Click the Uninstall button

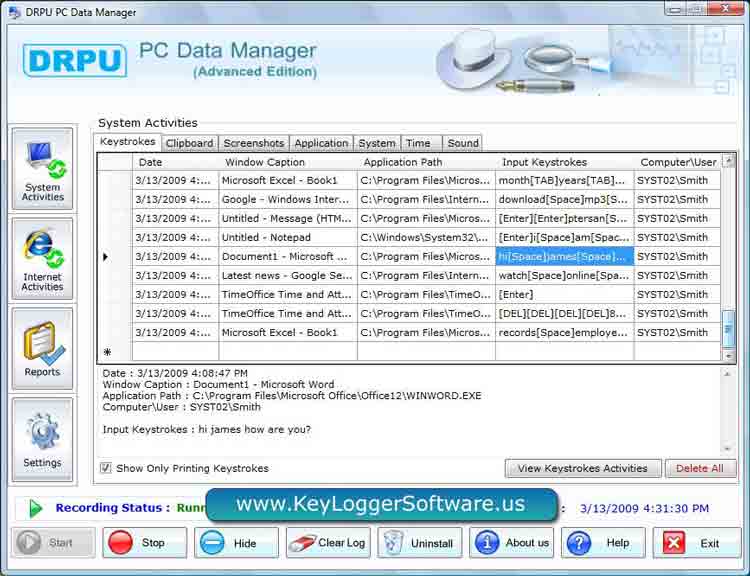419,543
